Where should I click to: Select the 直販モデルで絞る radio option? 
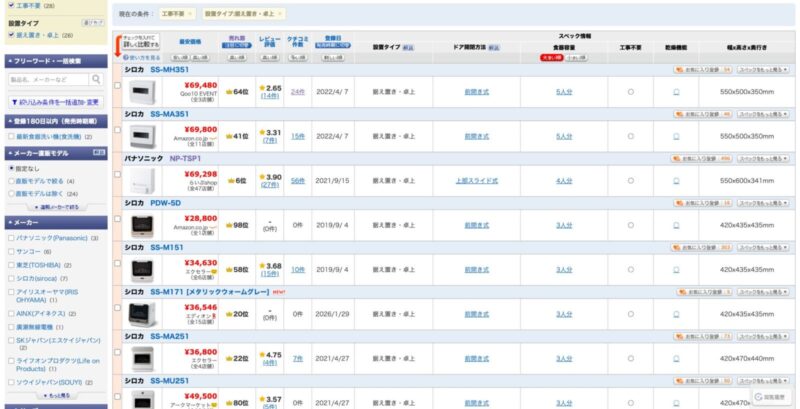(10, 181)
